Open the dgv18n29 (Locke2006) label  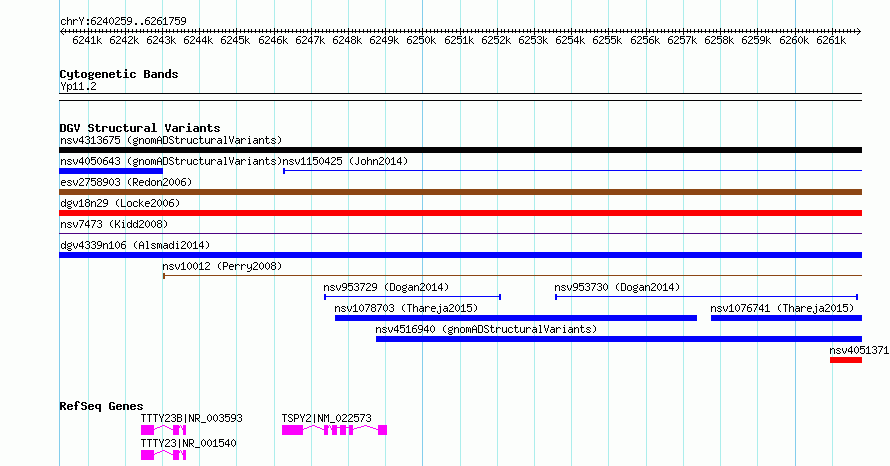[120, 203]
